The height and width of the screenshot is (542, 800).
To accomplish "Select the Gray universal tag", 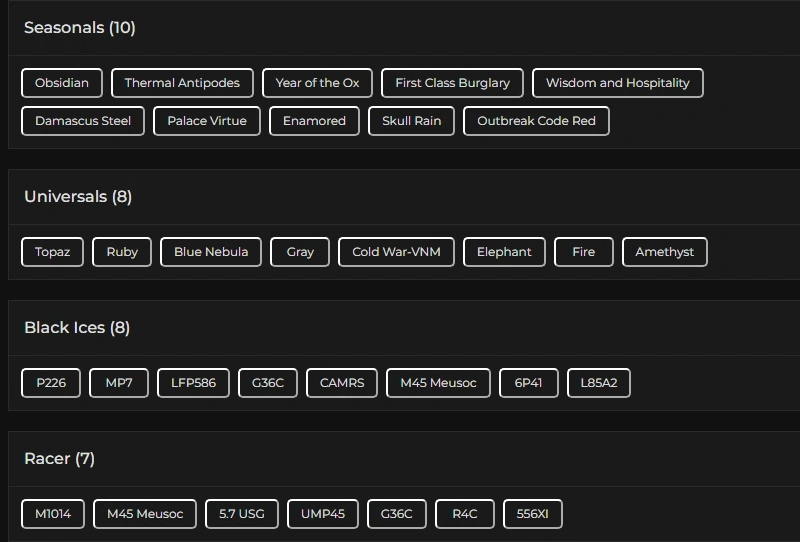I will coord(300,252).
